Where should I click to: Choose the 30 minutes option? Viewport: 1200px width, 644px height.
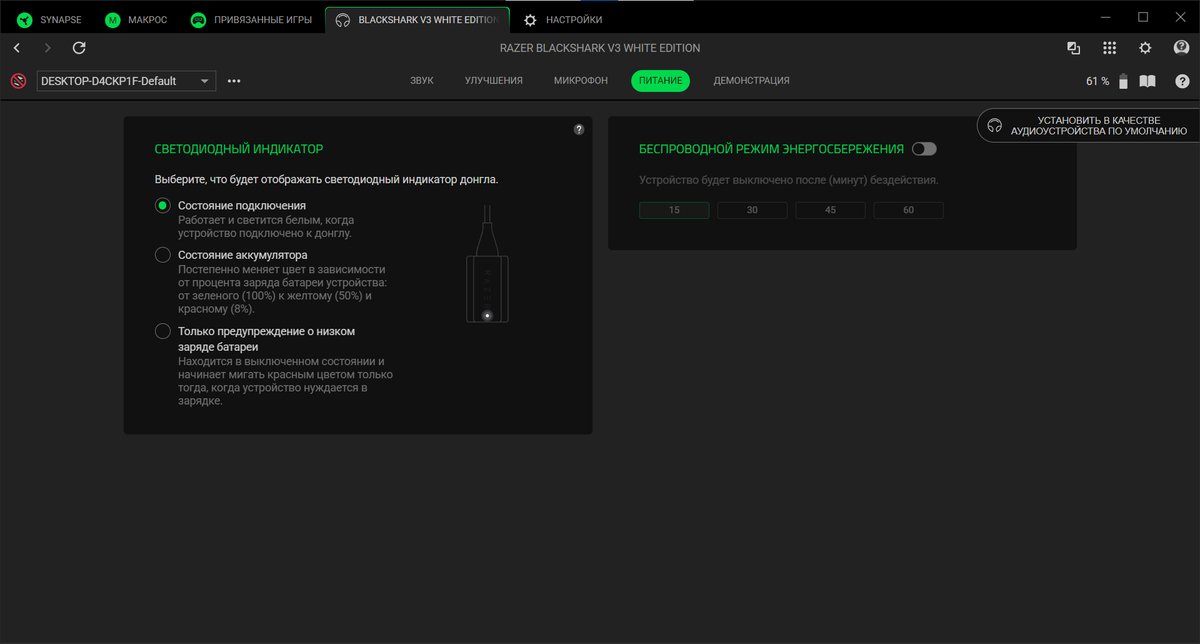[752, 210]
